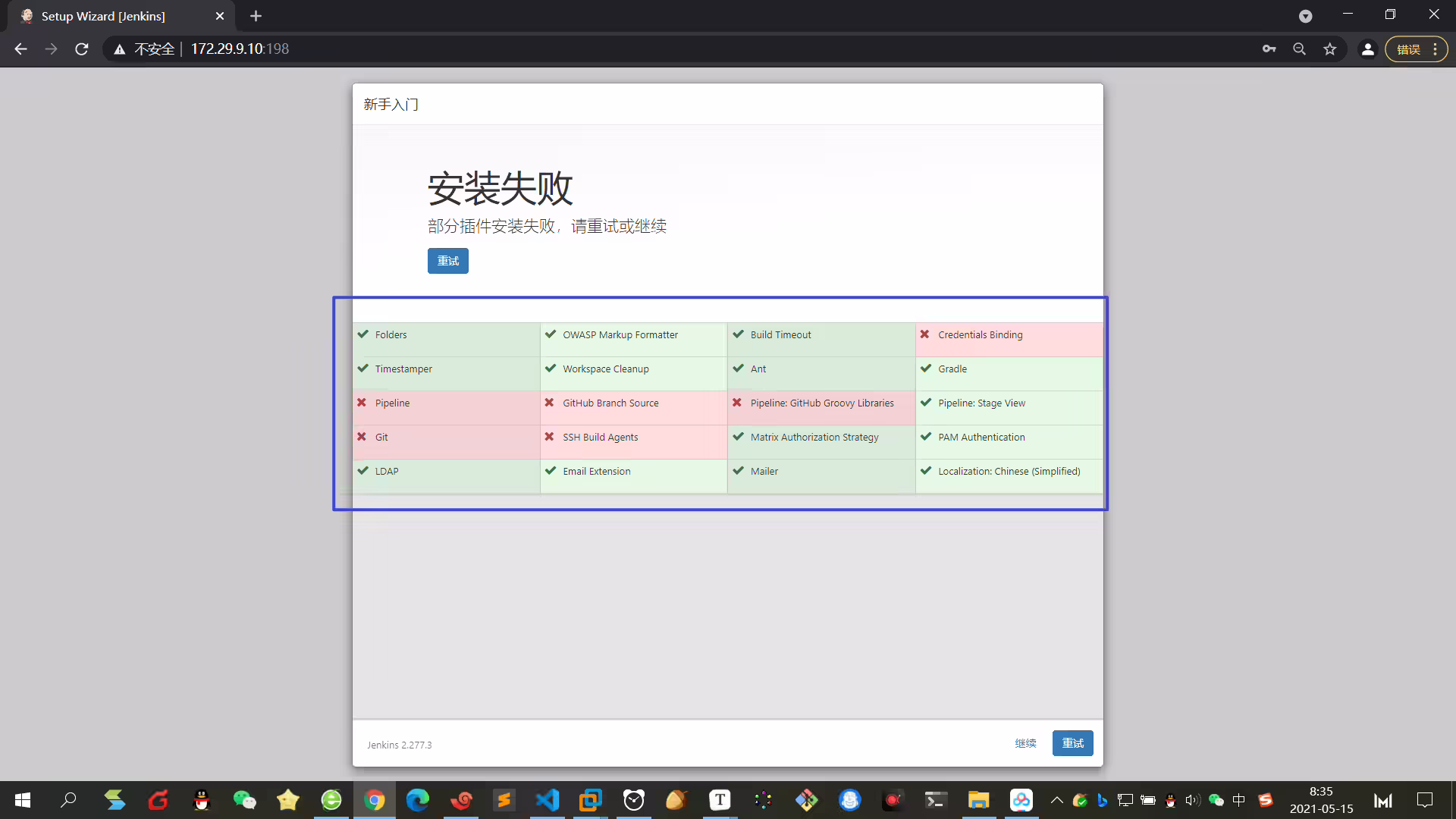1456x819 pixels.
Task: Open the Windows notification center
Action: pyautogui.click(x=1425, y=800)
